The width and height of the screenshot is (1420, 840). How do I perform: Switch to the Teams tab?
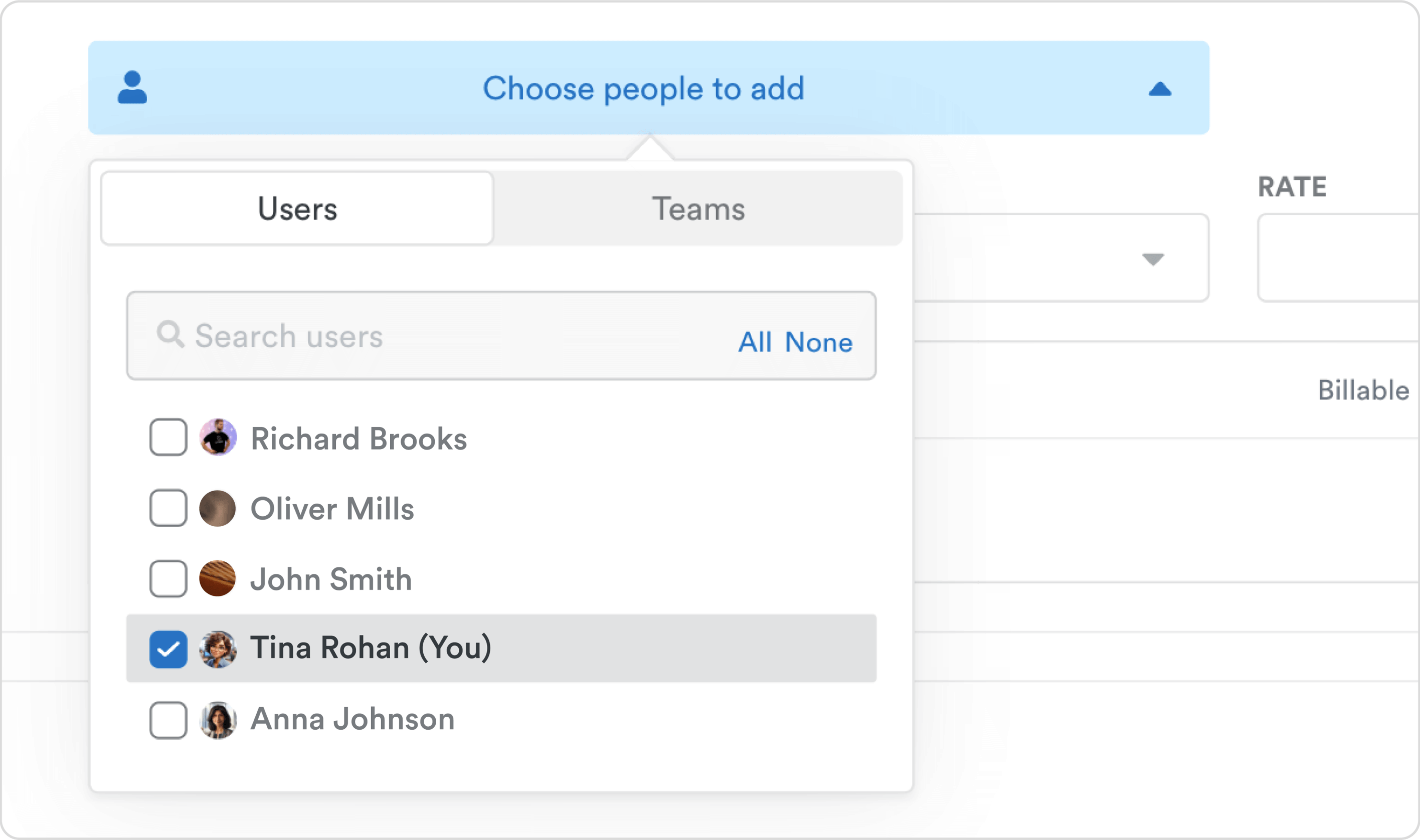(697, 209)
